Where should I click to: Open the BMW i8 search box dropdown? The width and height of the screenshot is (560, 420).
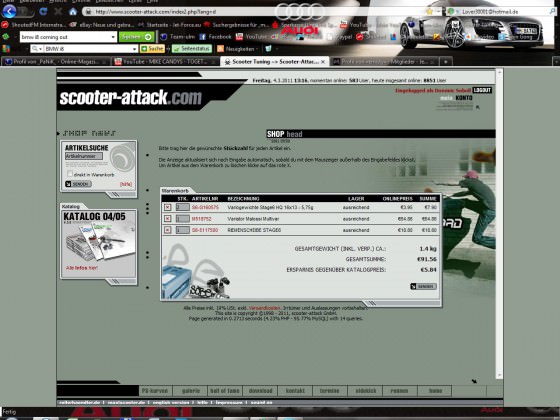pyautogui.click(x=134, y=49)
